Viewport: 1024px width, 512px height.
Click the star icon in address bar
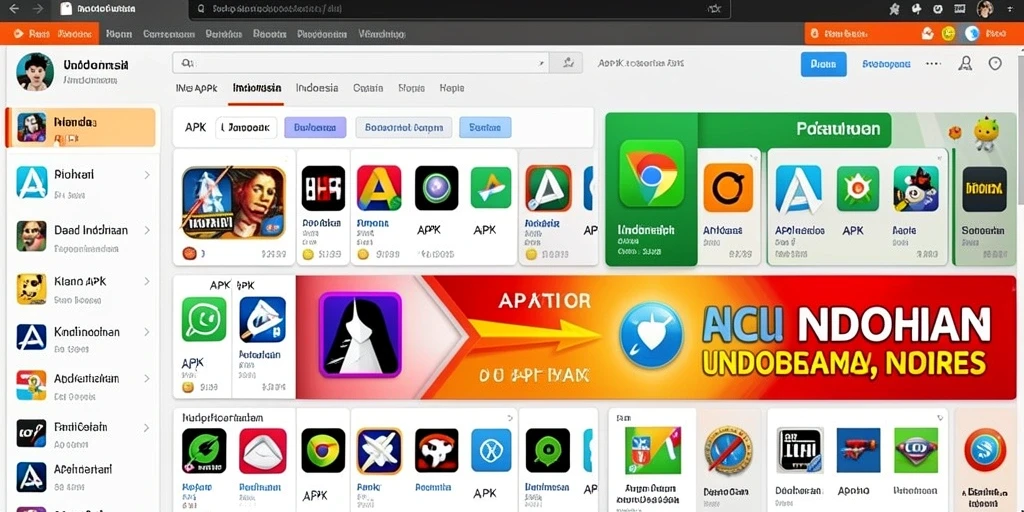[x=714, y=9]
